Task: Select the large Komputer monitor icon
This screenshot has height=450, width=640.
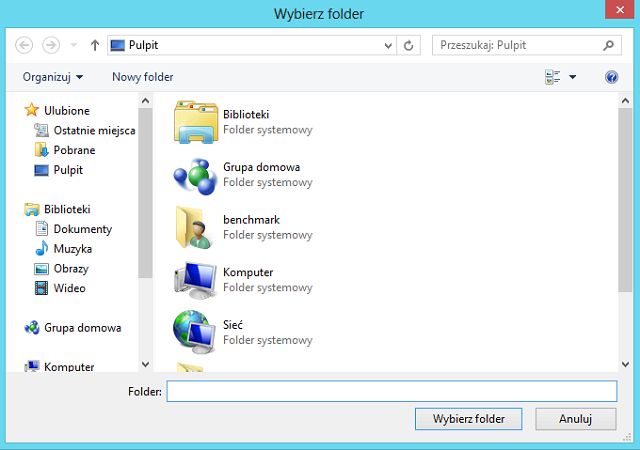Action: (x=195, y=280)
